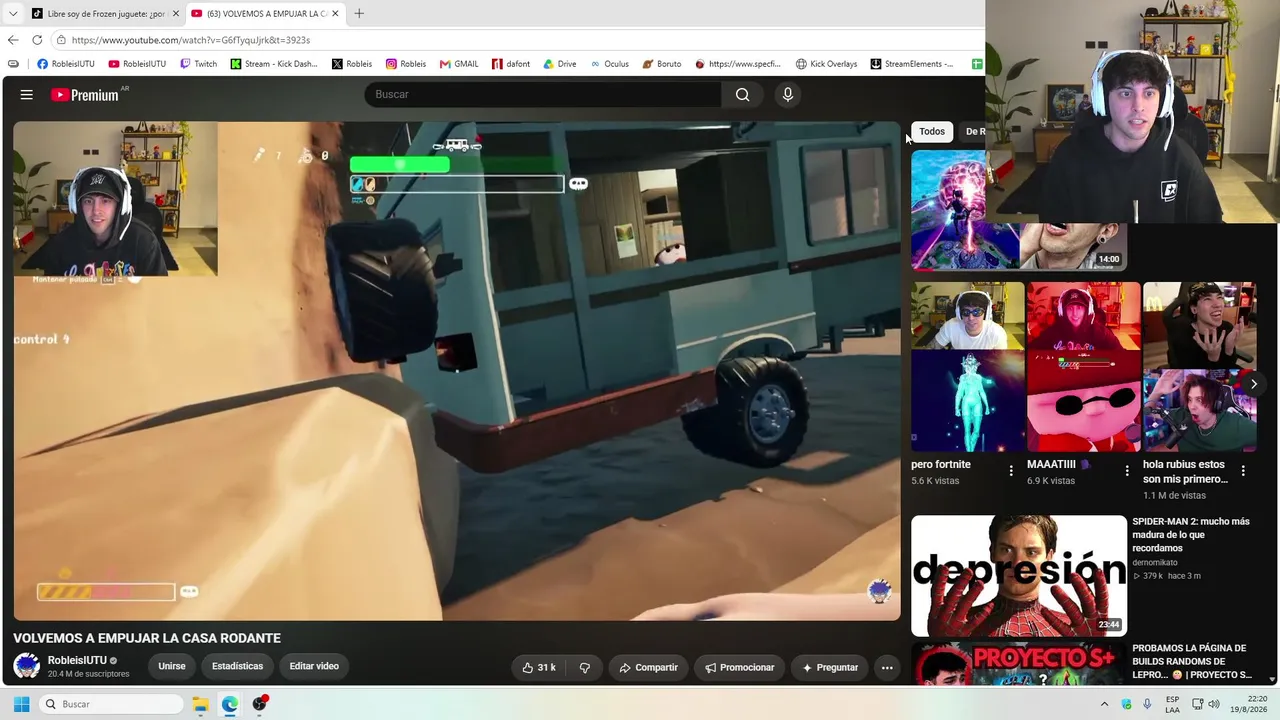Viewport: 1280px width, 720px height.
Task: Go to YouTube Premium home logo
Action: 85,95
